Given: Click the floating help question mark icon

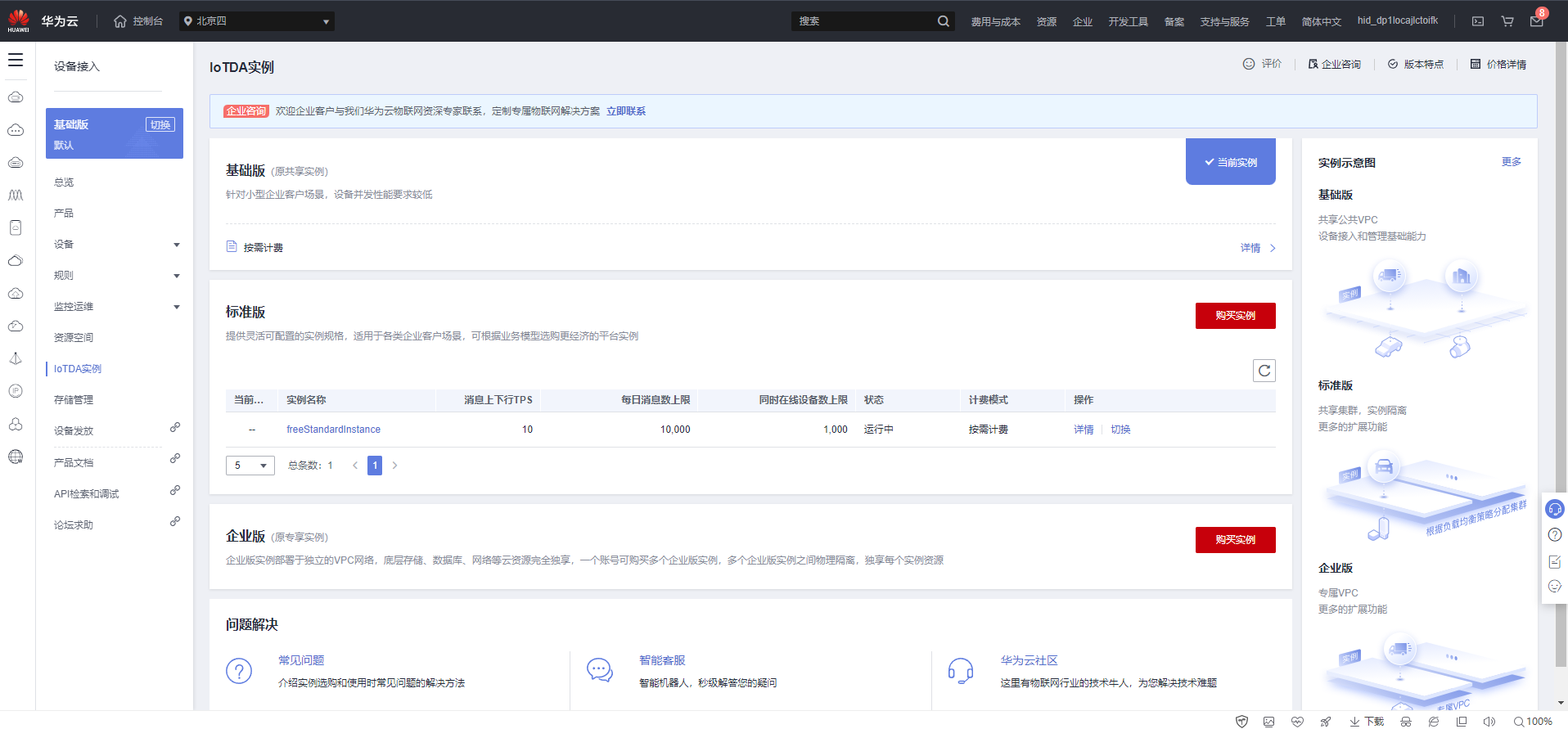Looking at the screenshot, I should [1555, 535].
